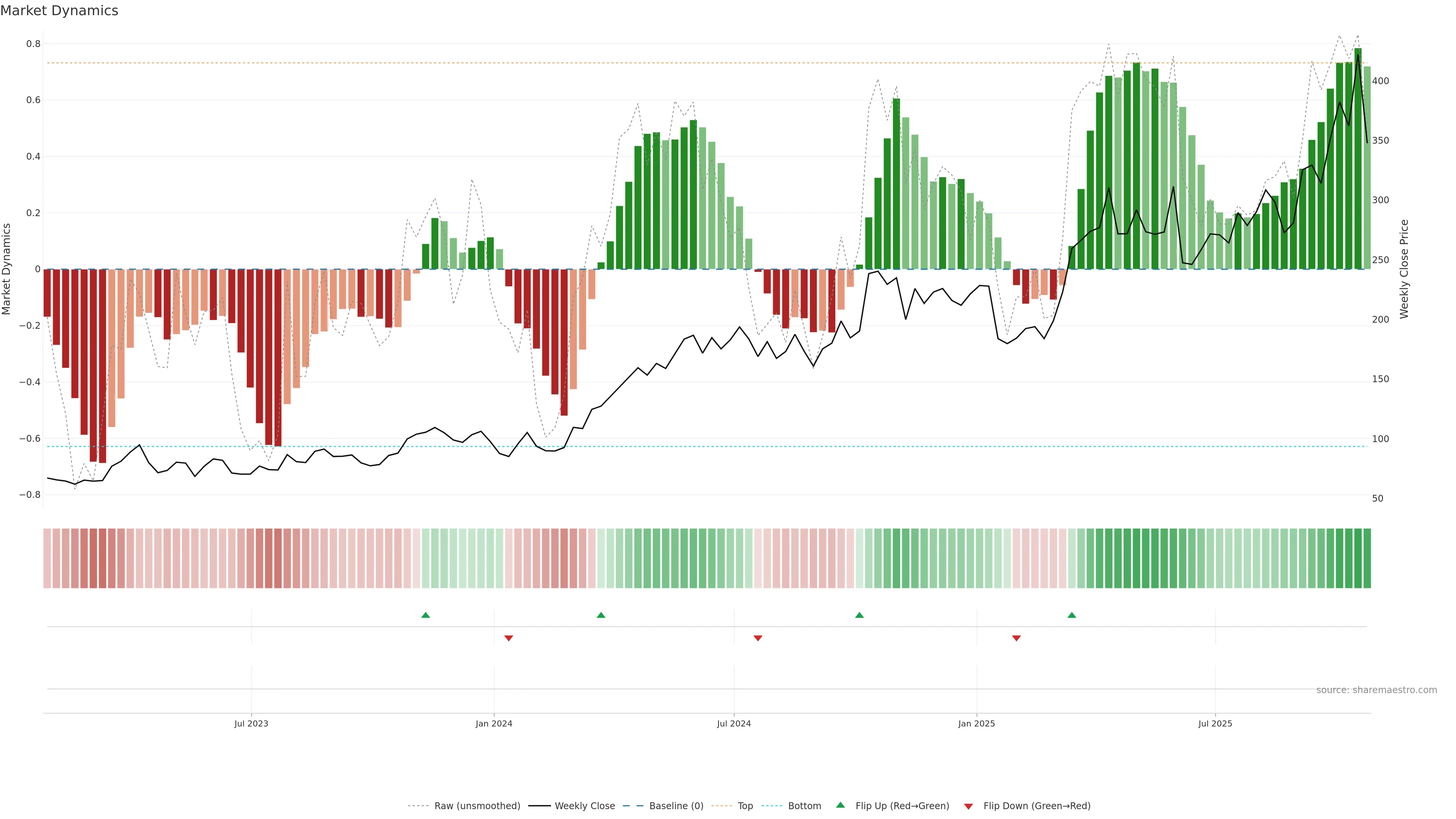The height and width of the screenshot is (819, 1456).
Task: Click the Market Dynamics chart title
Action: point(60,11)
